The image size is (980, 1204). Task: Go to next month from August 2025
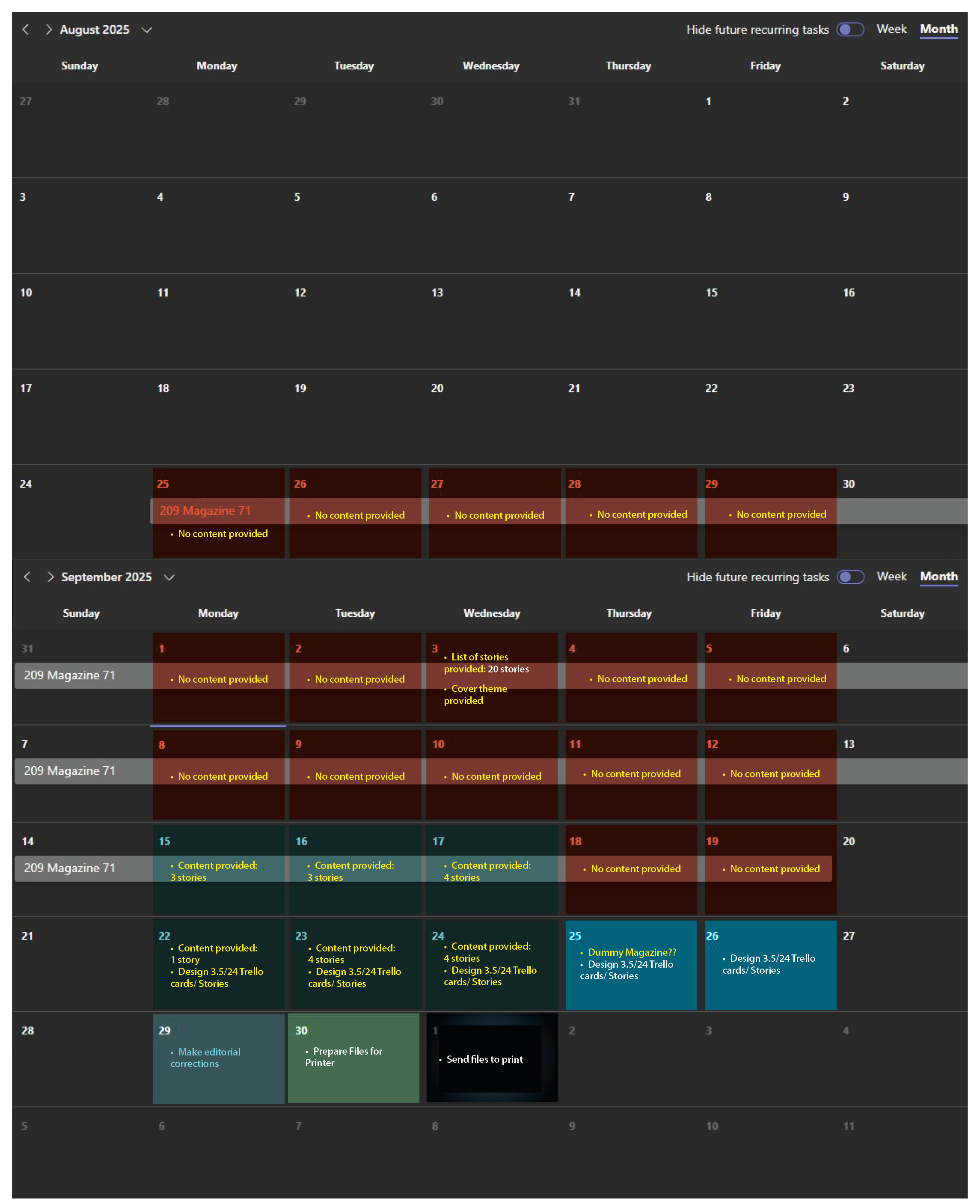tap(48, 30)
